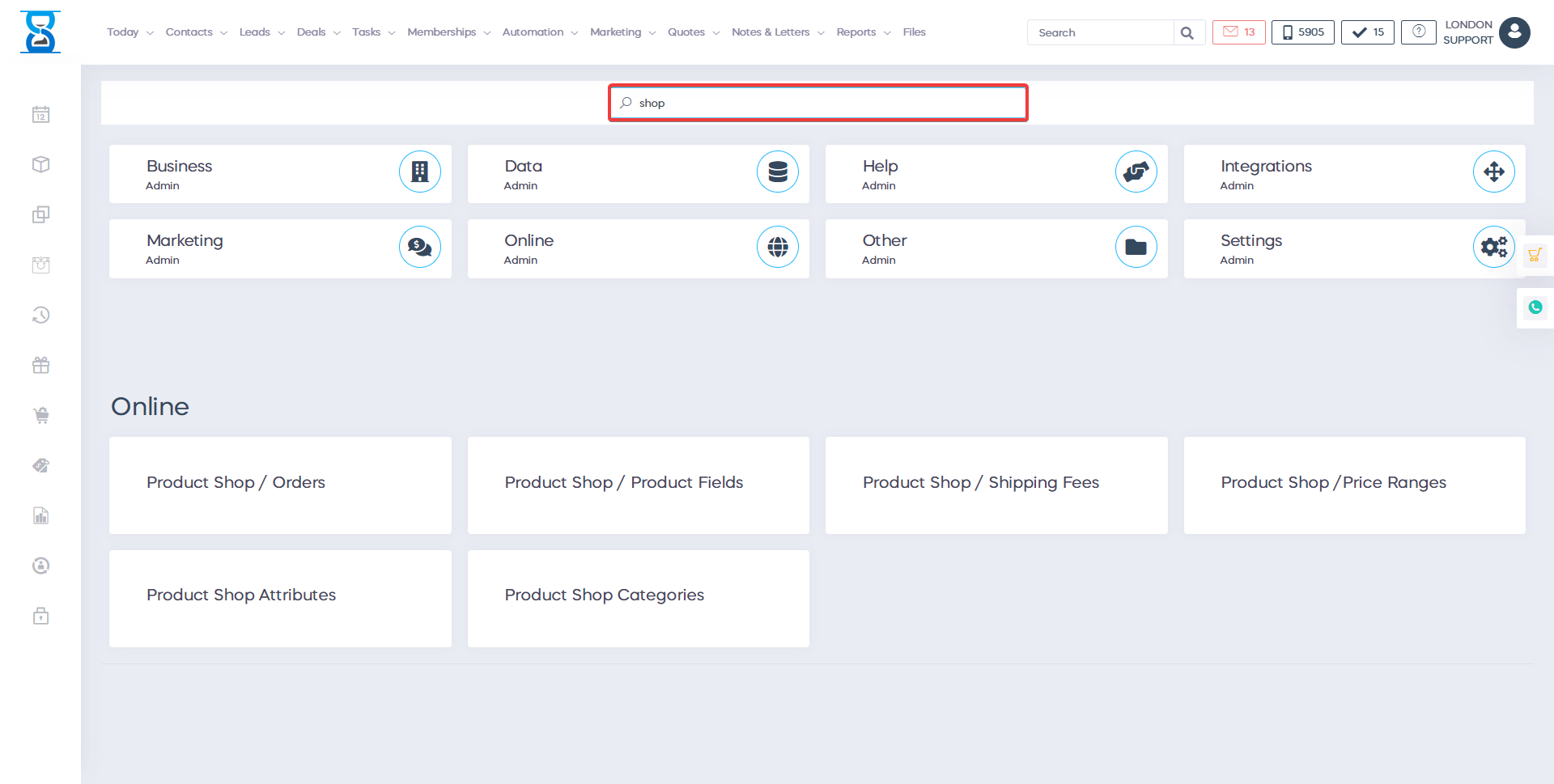Select the Integrations Admin category card

tap(1354, 174)
